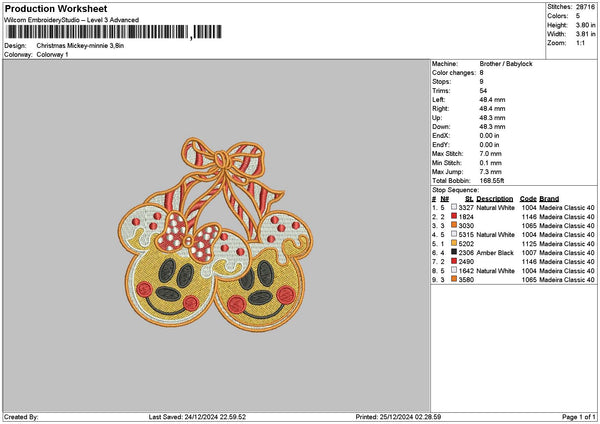Click the barcode under the worksheet title

click(x=114, y=32)
